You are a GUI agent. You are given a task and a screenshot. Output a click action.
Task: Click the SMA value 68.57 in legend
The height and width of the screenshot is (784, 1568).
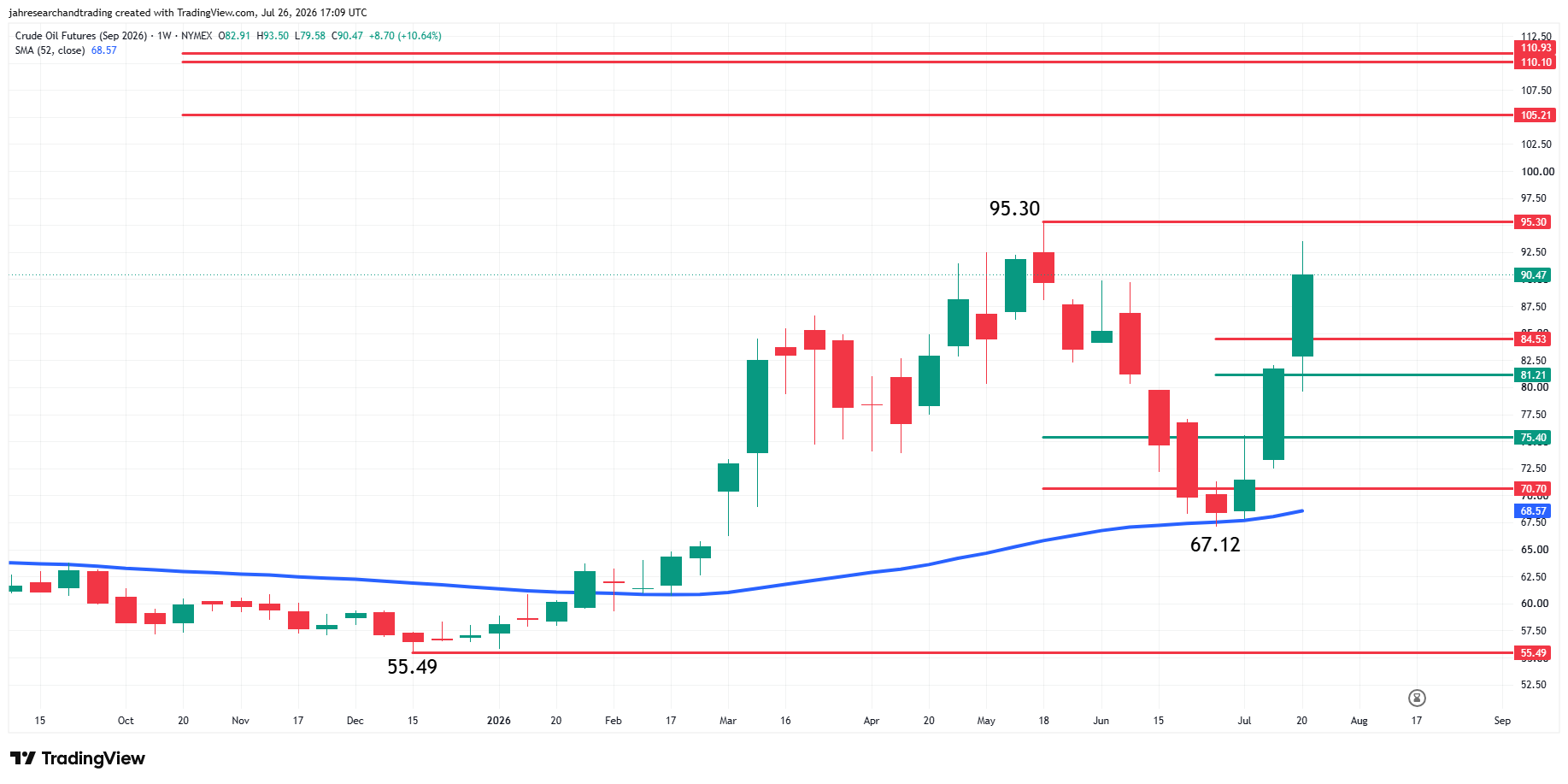104,50
